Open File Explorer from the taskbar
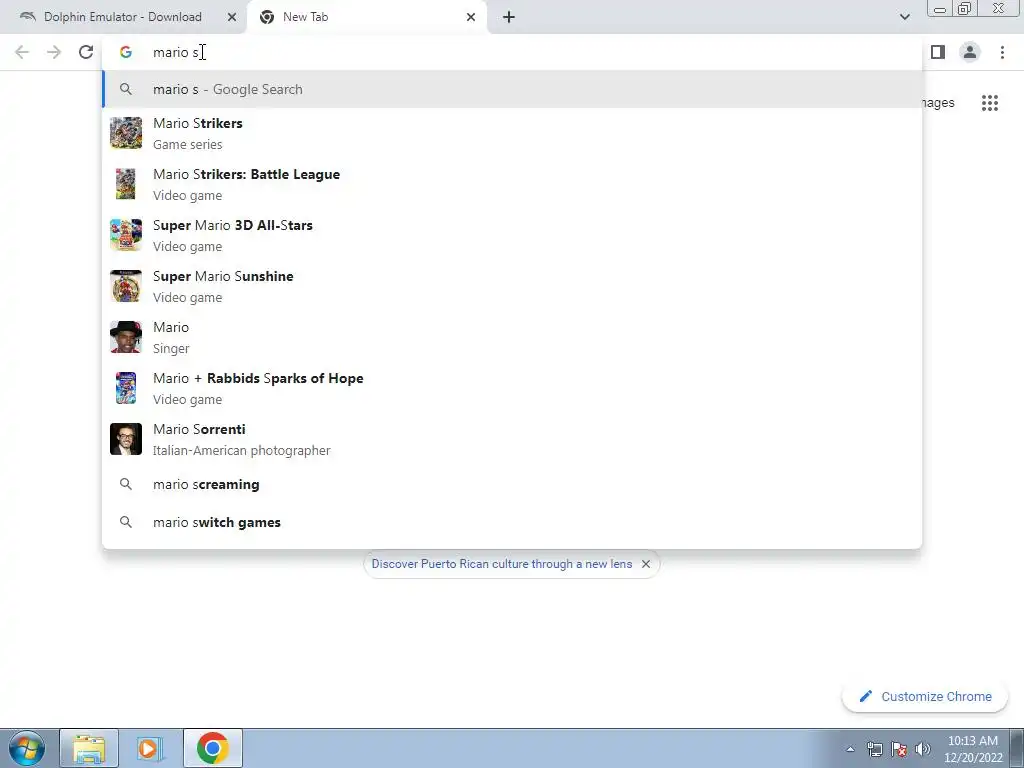The image size is (1024, 768). click(x=89, y=748)
